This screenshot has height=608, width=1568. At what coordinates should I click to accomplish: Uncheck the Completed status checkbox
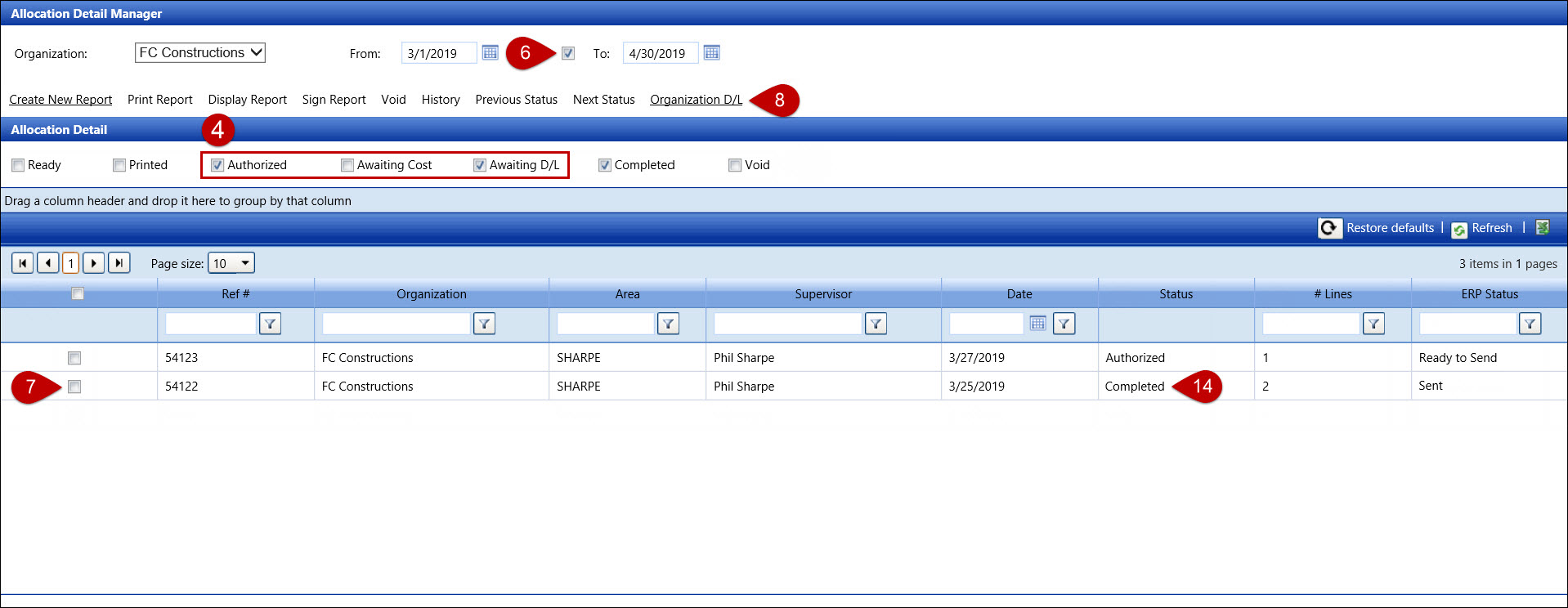605,166
